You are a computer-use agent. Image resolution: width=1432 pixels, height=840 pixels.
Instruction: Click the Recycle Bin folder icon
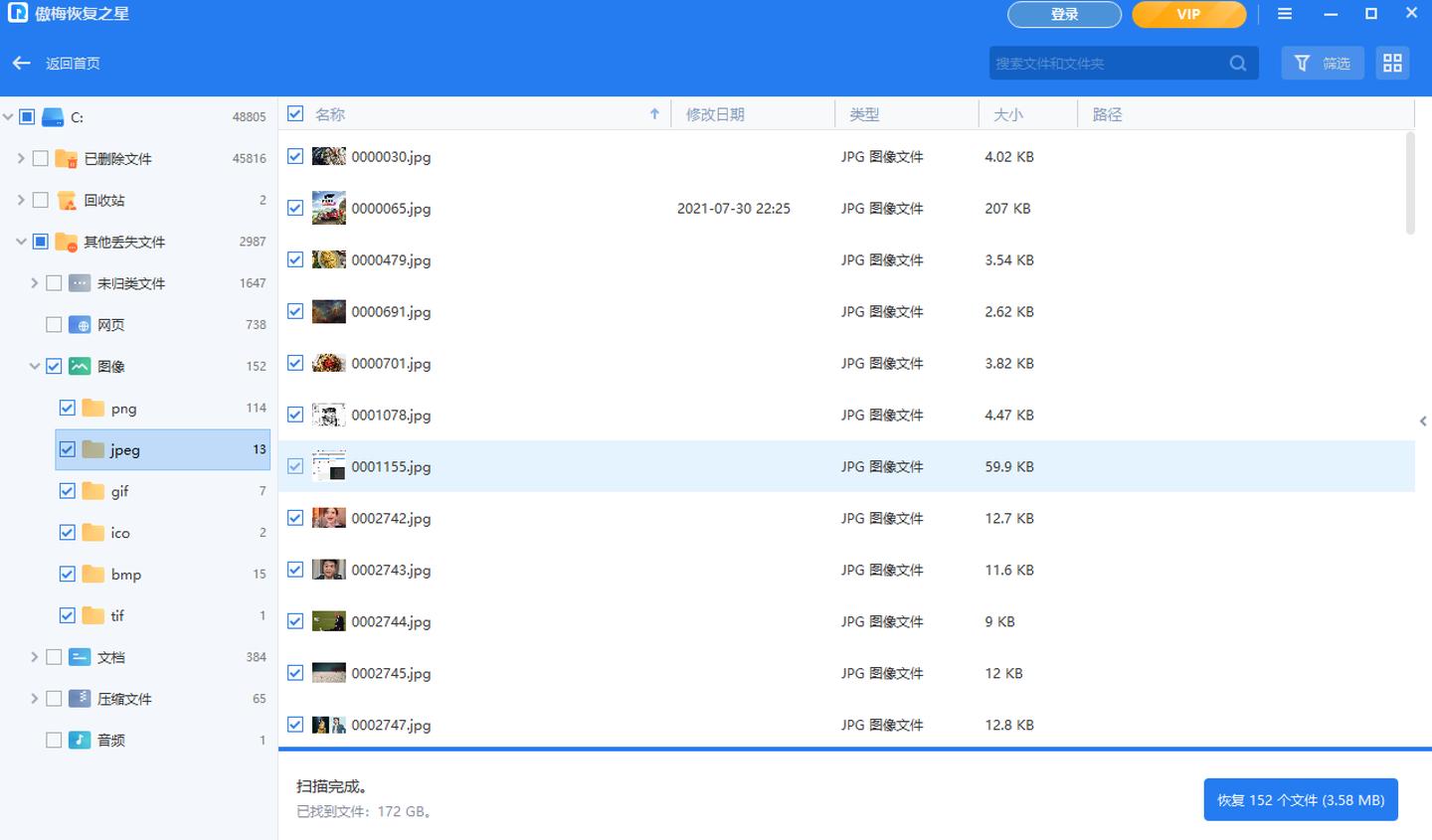tap(67, 201)
